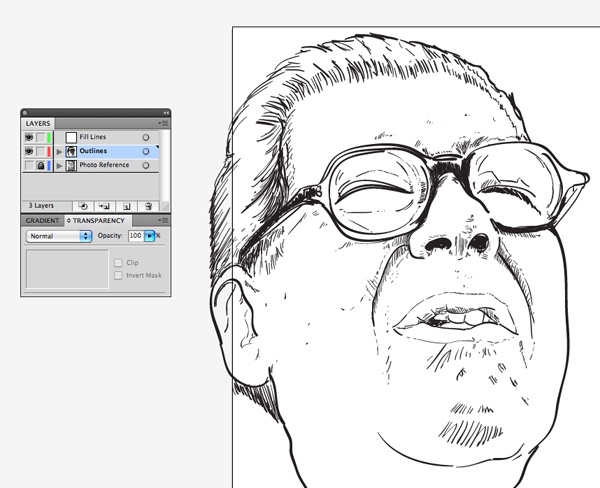Open the Opacity slider arrow
This screenshot has height=488, width=600.
149,236
